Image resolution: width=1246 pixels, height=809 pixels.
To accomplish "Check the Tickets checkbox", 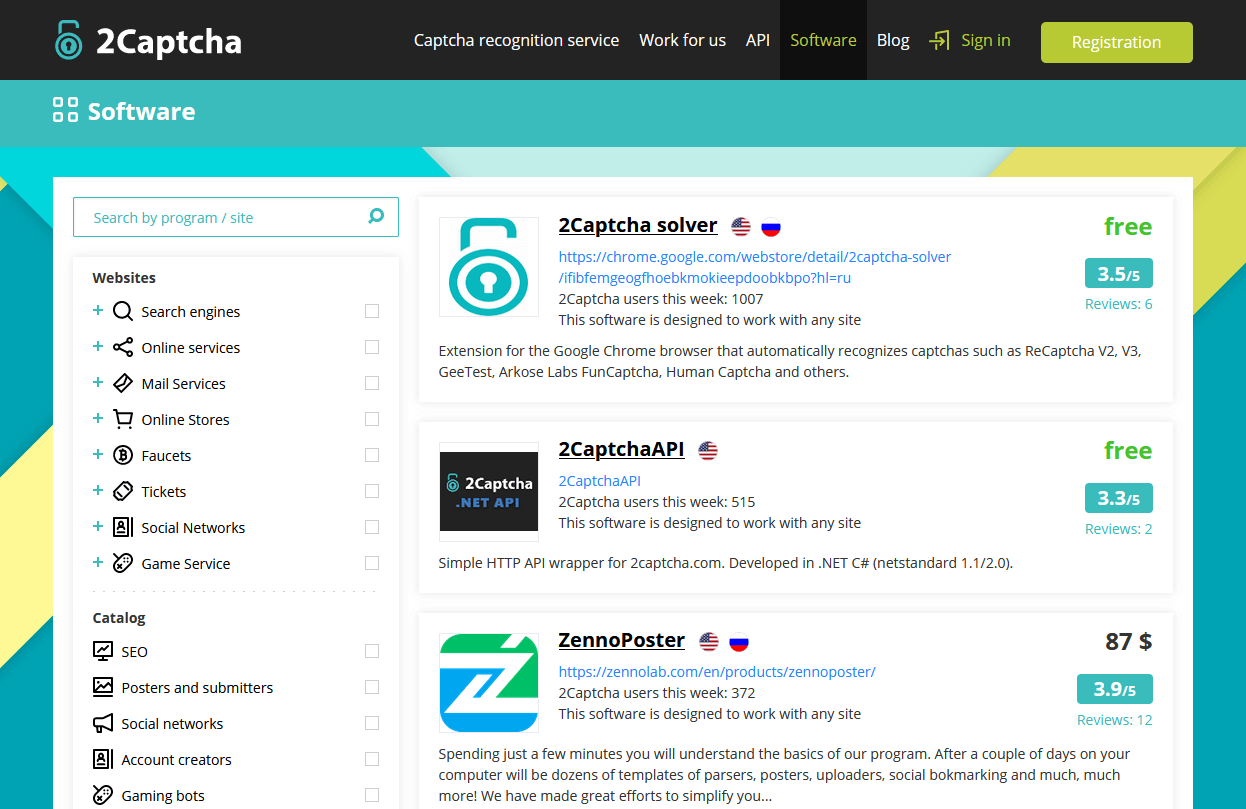I will point(372,491).
